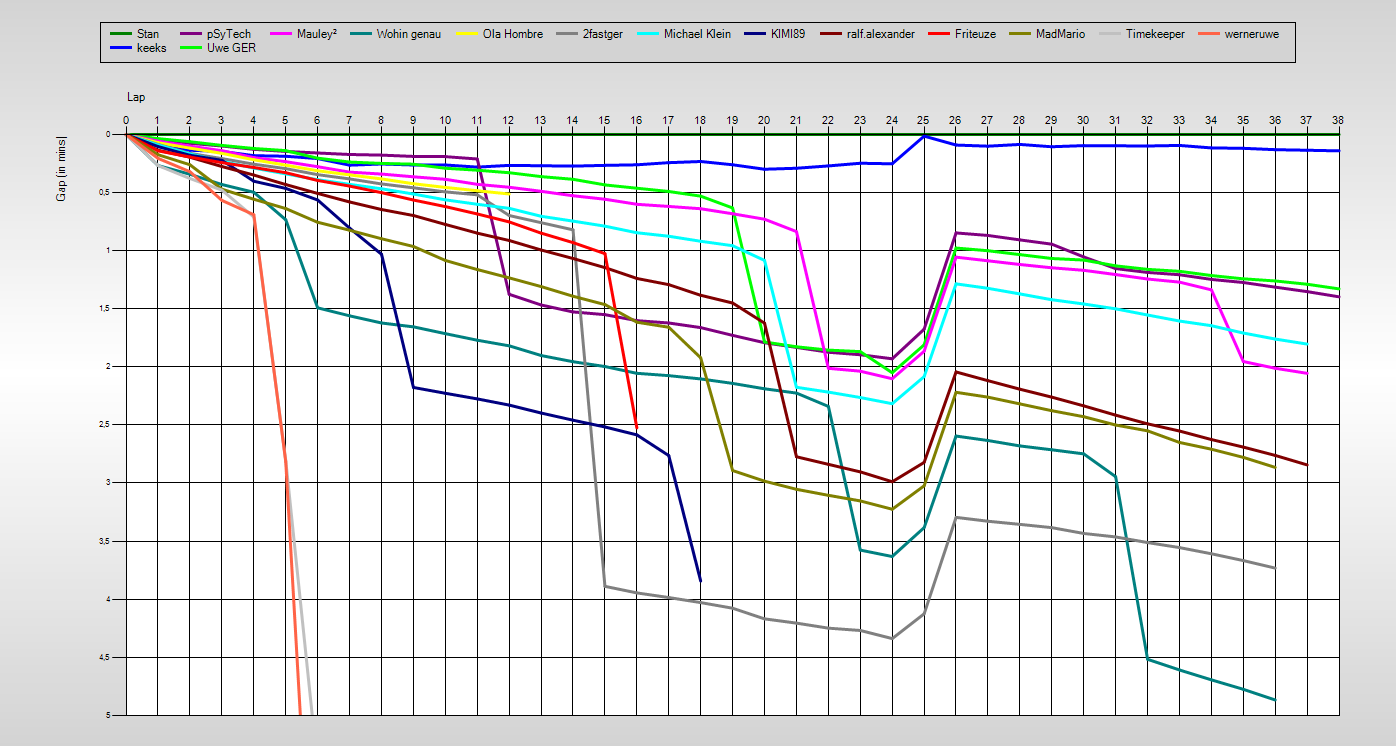The image size is (1396, 746).
Task: Click lap number 32 on the axis
Action: (1147, 121)
